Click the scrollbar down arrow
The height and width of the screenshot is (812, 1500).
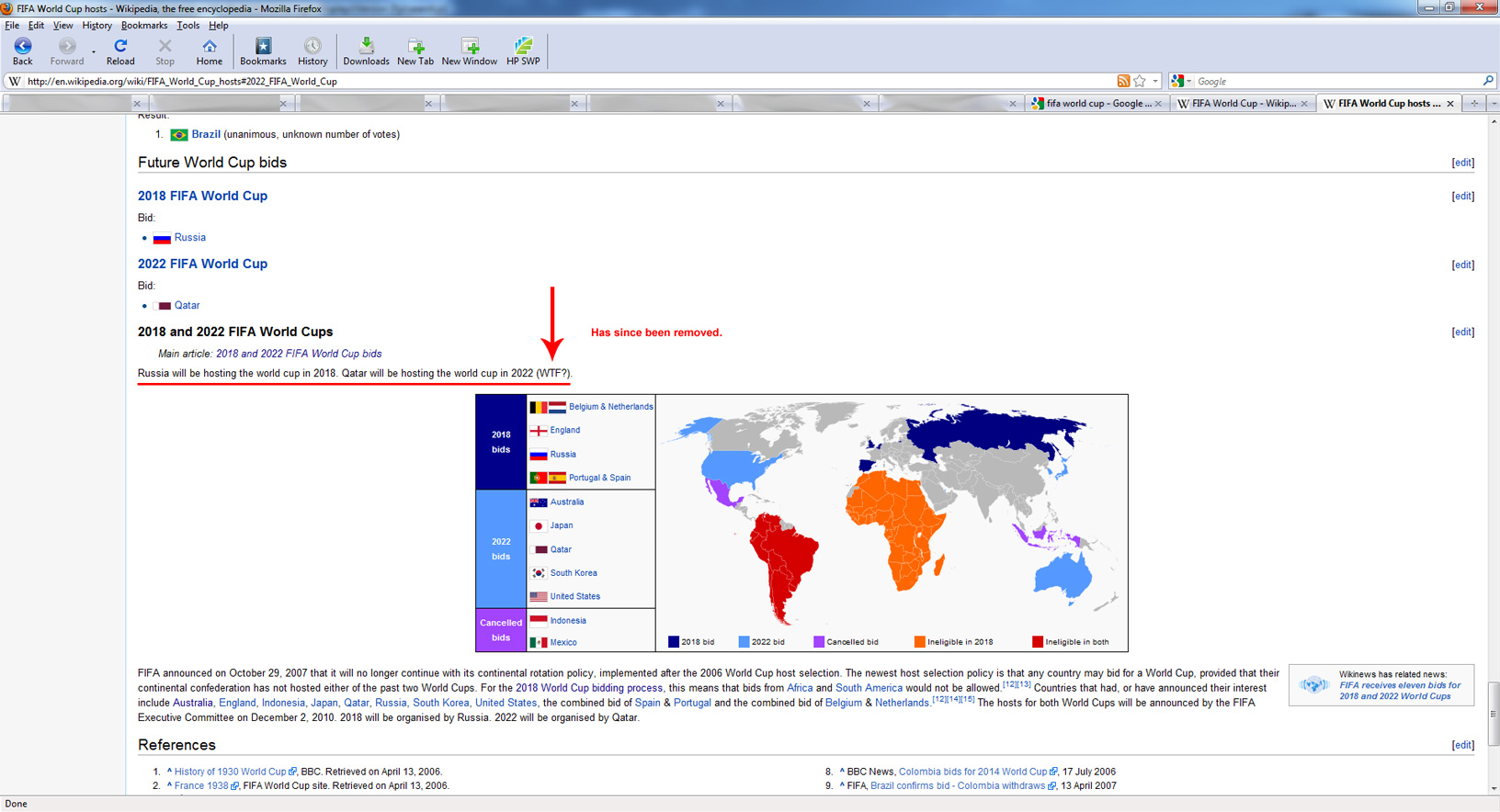pos(1493,788)
